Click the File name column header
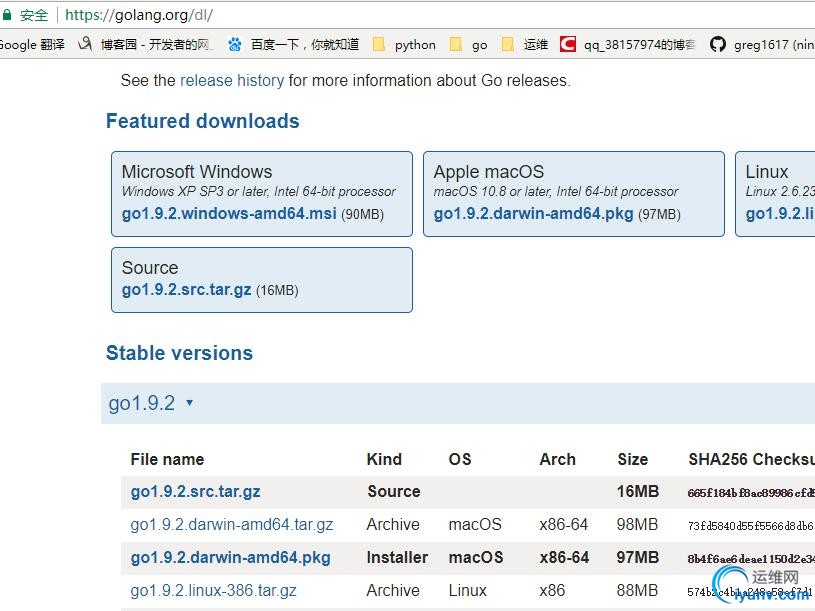The width and height of the screenshot is (815, 611). (x=167, y=459)
